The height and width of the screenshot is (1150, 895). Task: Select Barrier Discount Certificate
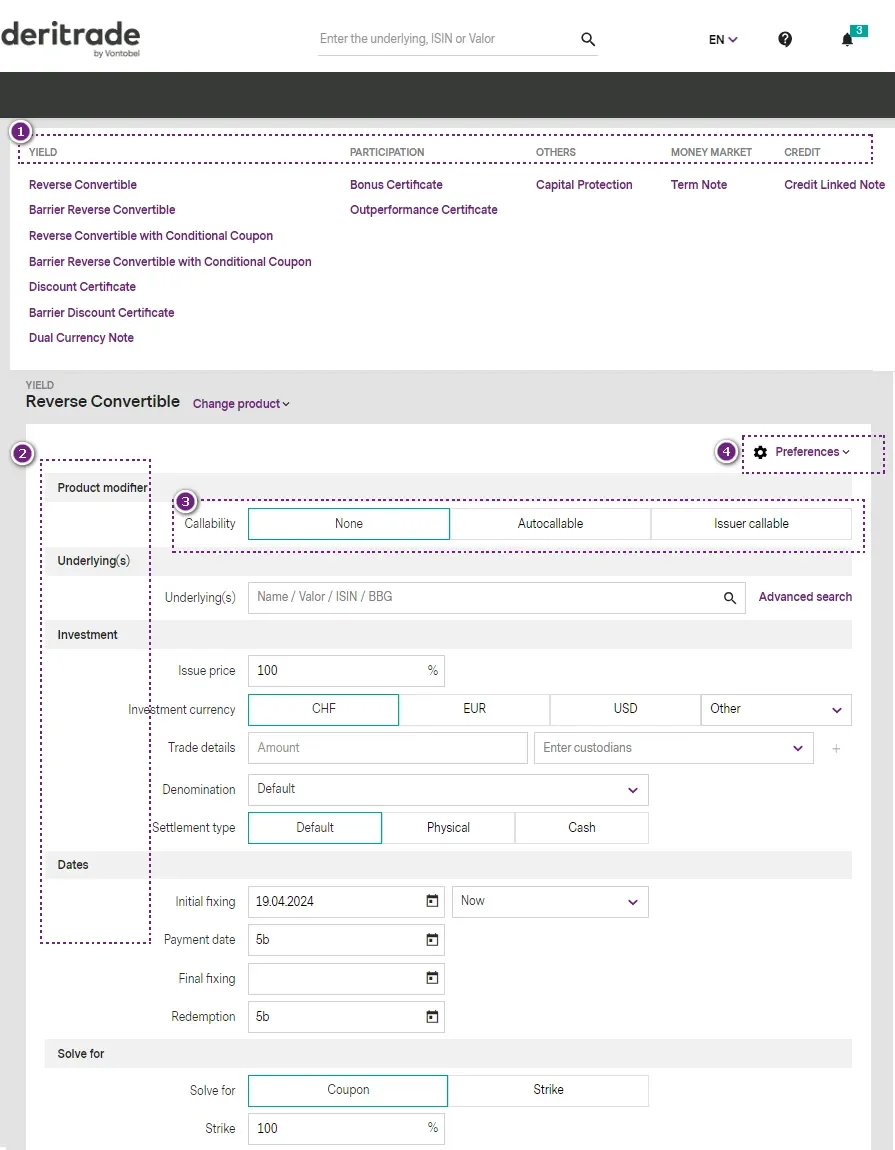coord(101,312)
